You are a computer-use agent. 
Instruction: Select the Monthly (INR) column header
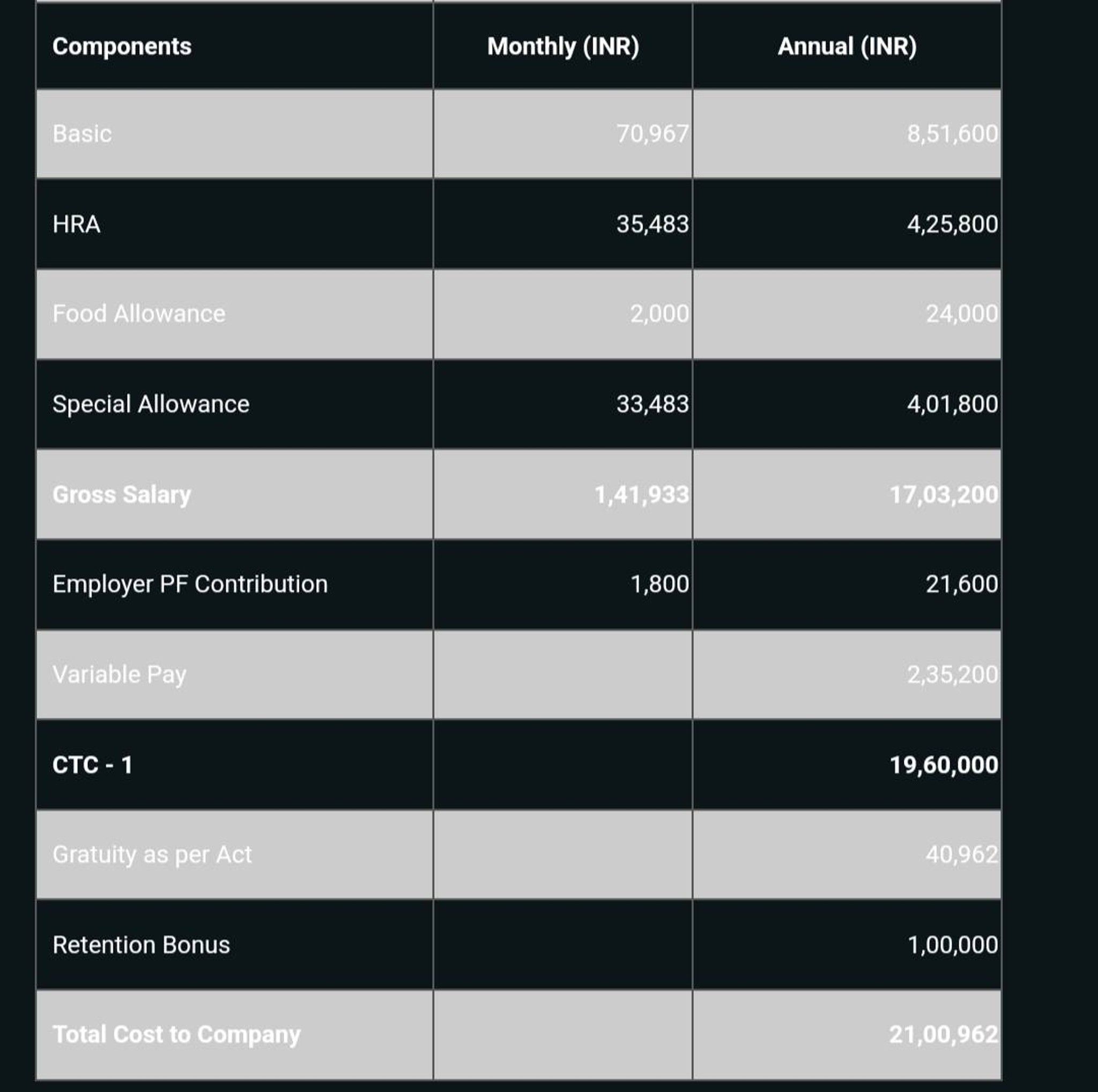point(562,47)
